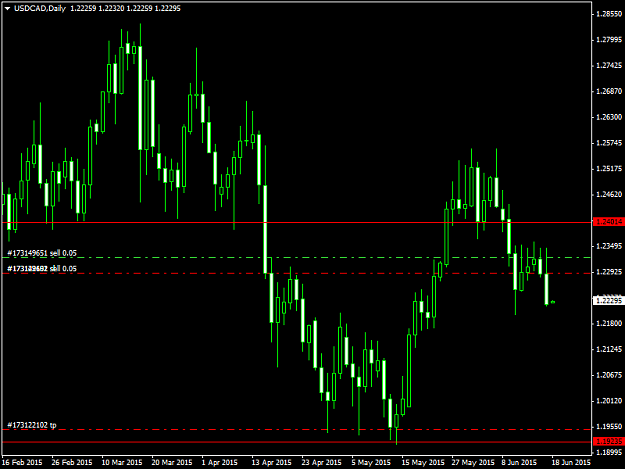Click the 16 Feb 2015 date label

tap(22, 463)
